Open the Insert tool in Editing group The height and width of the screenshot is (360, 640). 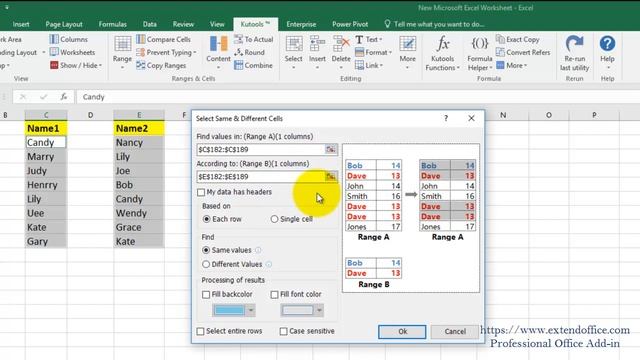317,52
